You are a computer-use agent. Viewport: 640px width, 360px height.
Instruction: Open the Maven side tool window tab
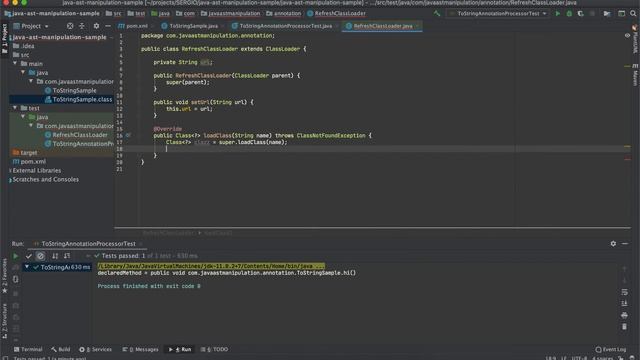point(635,74)
